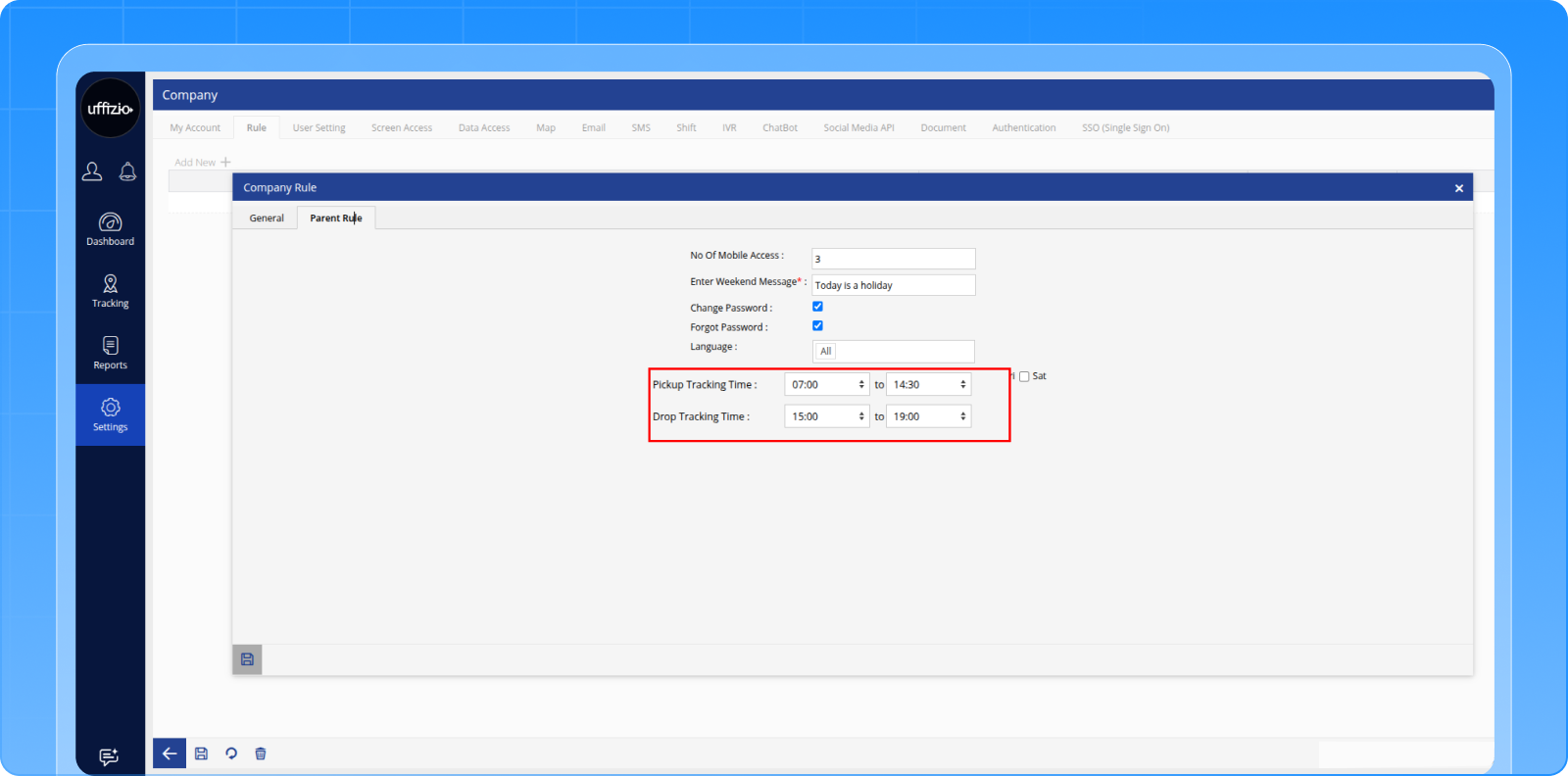The width and height of the screenshot is (1568, 776).
Task: Toggle the Forgot Password checkbox
Action: click(817, 326)
